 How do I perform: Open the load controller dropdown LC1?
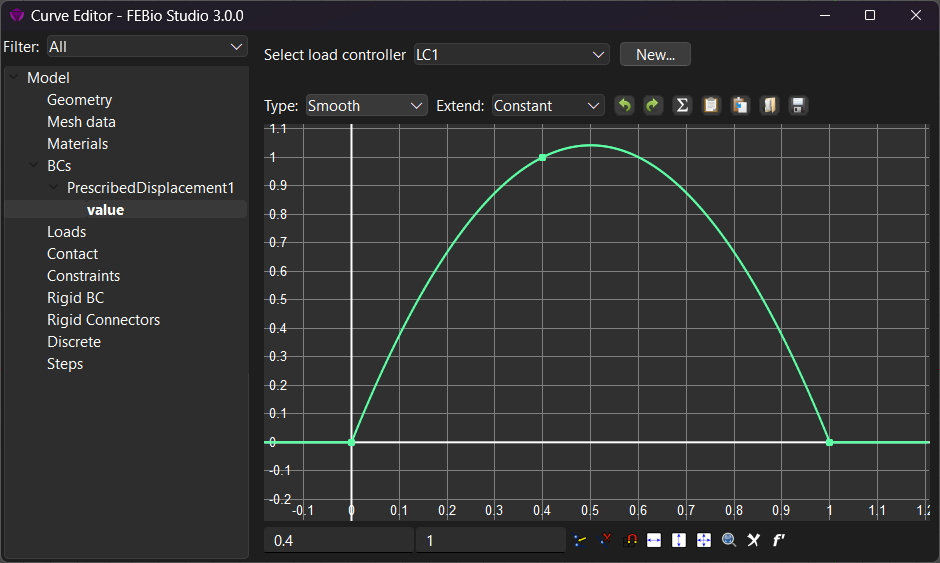point(511,55)
